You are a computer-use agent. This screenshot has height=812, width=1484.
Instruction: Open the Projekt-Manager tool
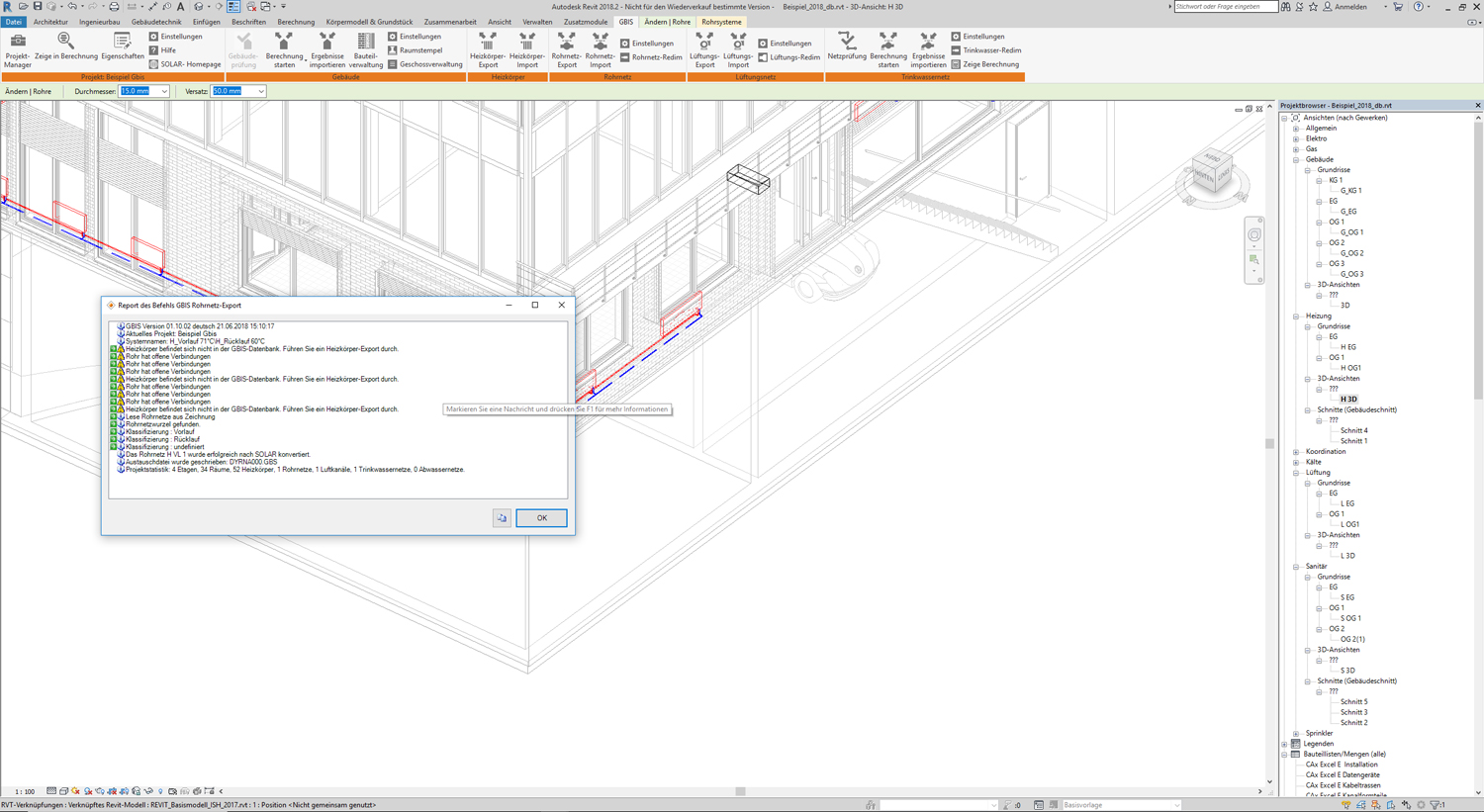point(18,50)
